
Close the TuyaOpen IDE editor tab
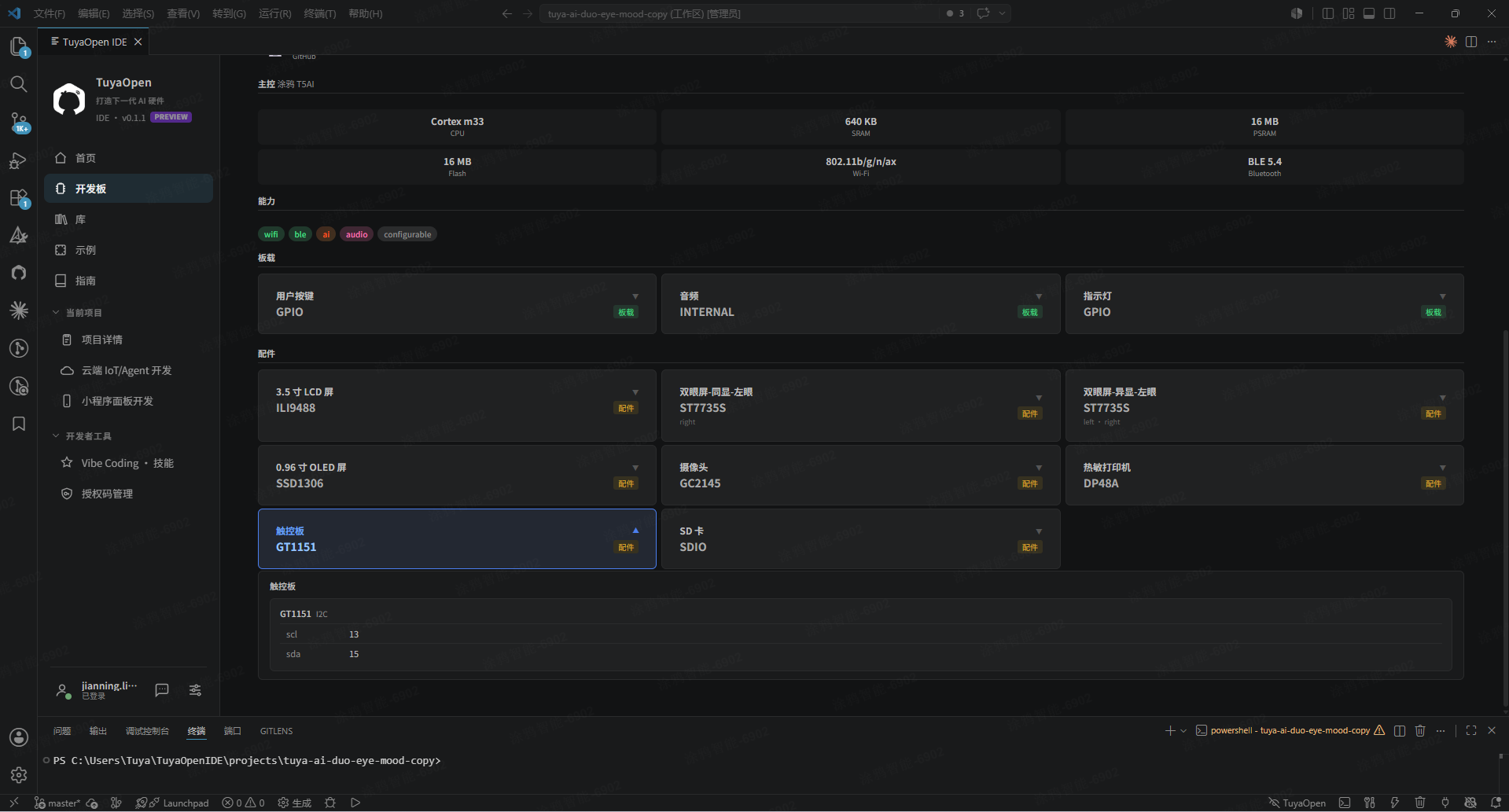(138, 42)
